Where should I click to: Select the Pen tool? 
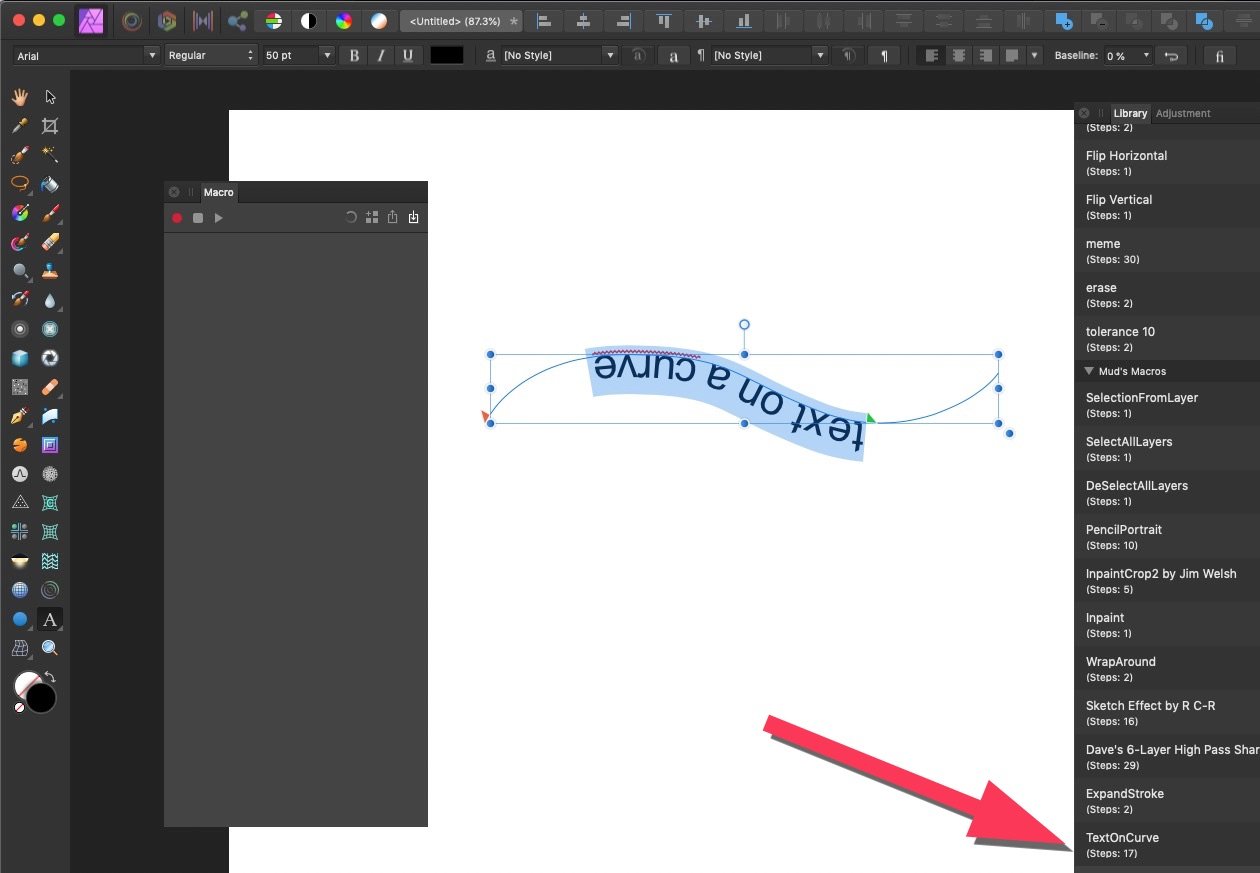(x=18, y=417)
